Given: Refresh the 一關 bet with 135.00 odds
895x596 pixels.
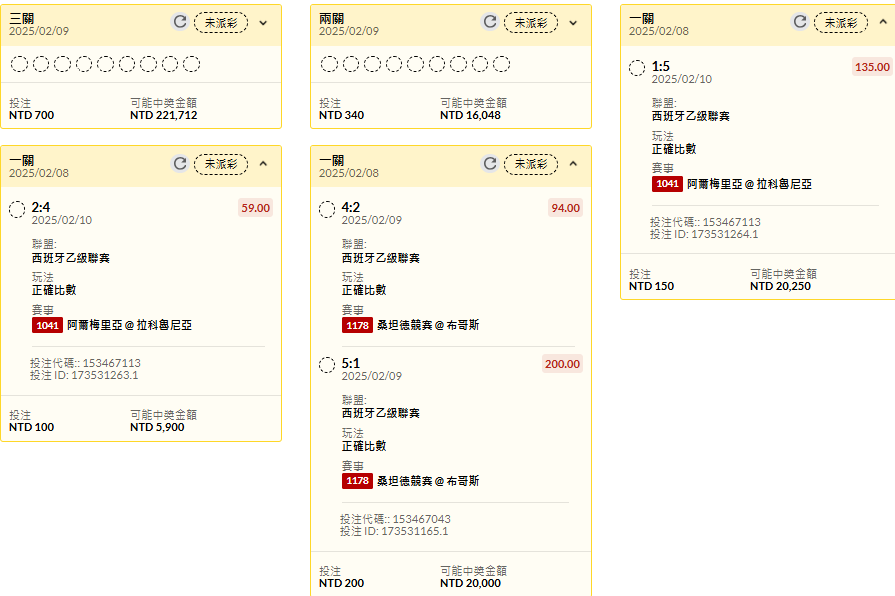Looking at the screenshot, I should (800, 22).
